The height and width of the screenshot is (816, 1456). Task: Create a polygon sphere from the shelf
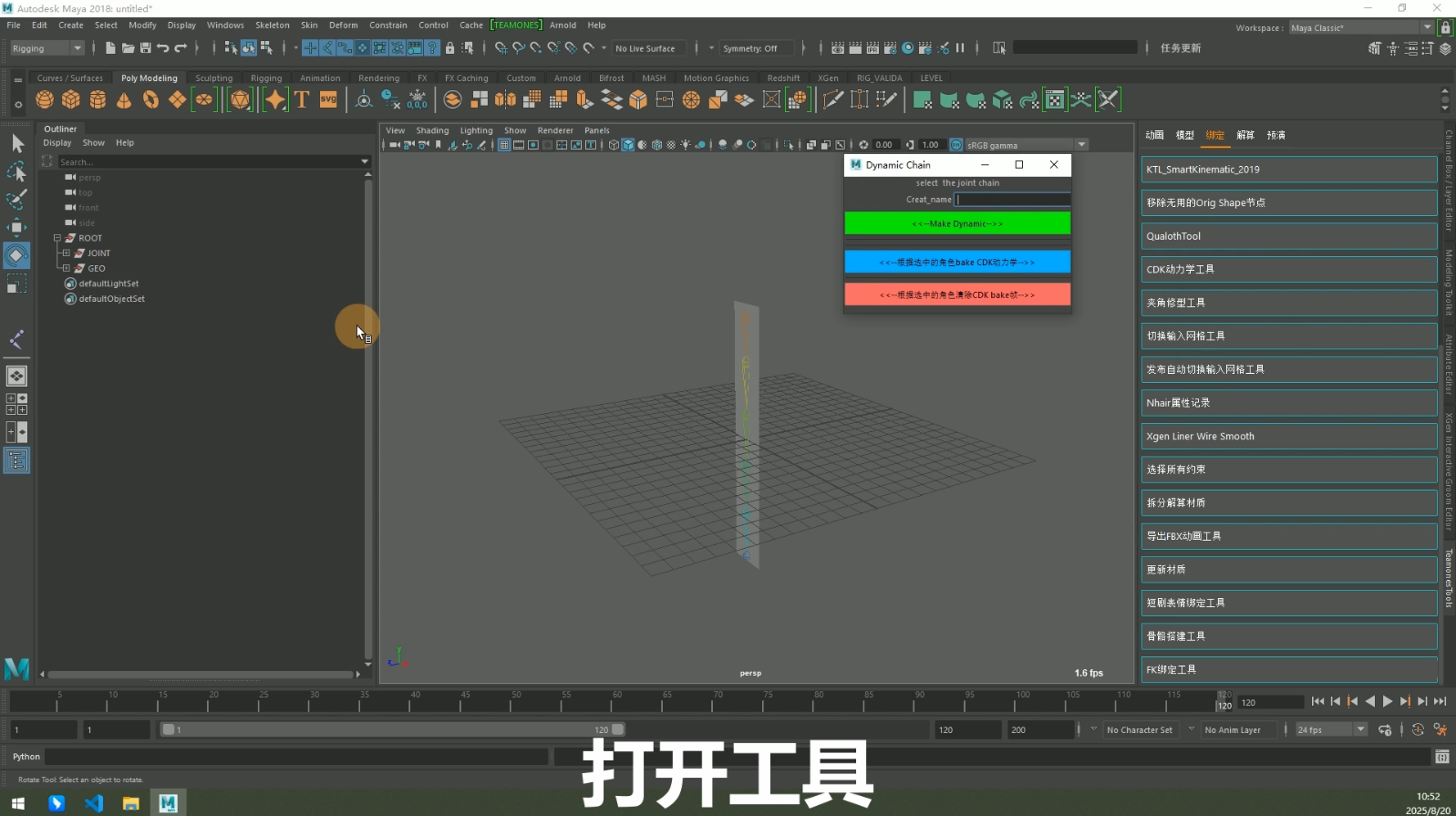point(45,99)
